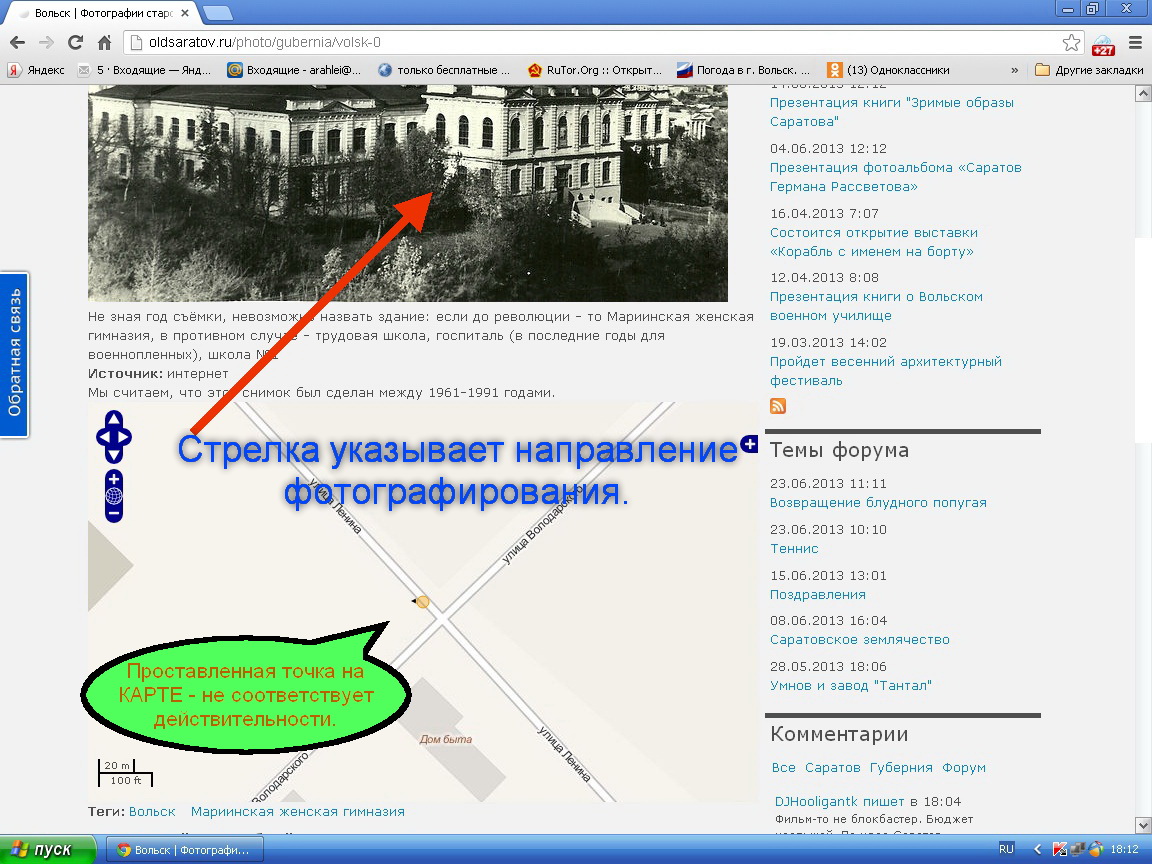
Task: Open the Мариинская женская гимназия tag
Action: (297, 811)
